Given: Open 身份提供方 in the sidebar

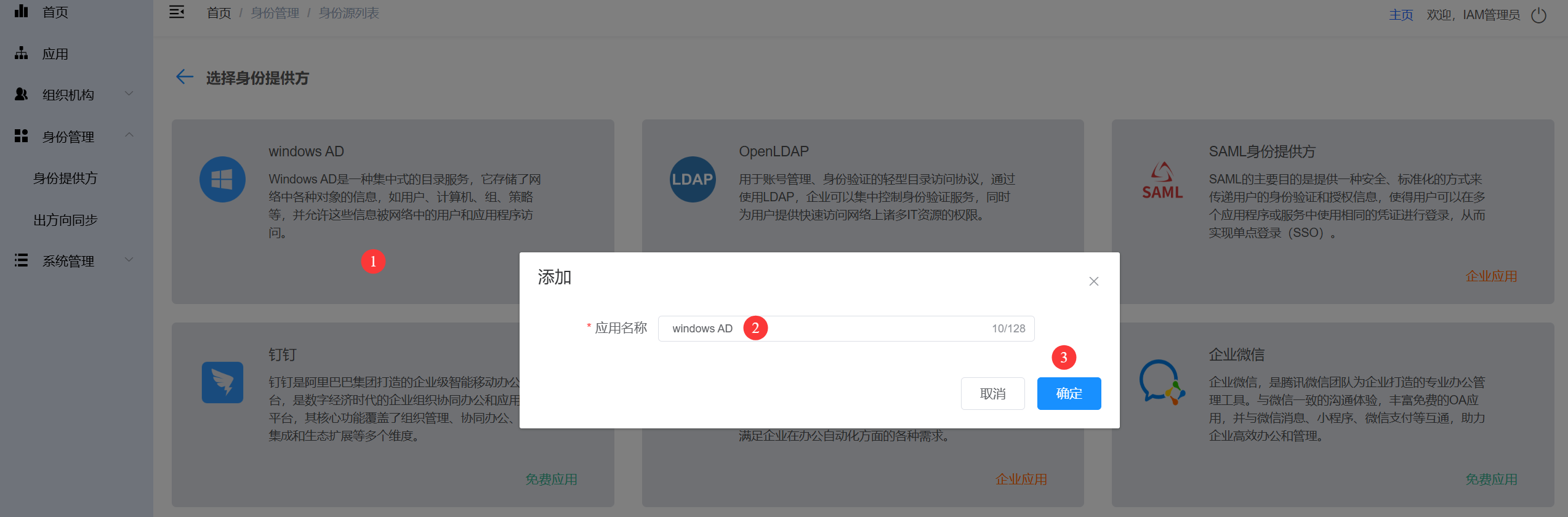Looking at the screenshot, I should (65, 178).
